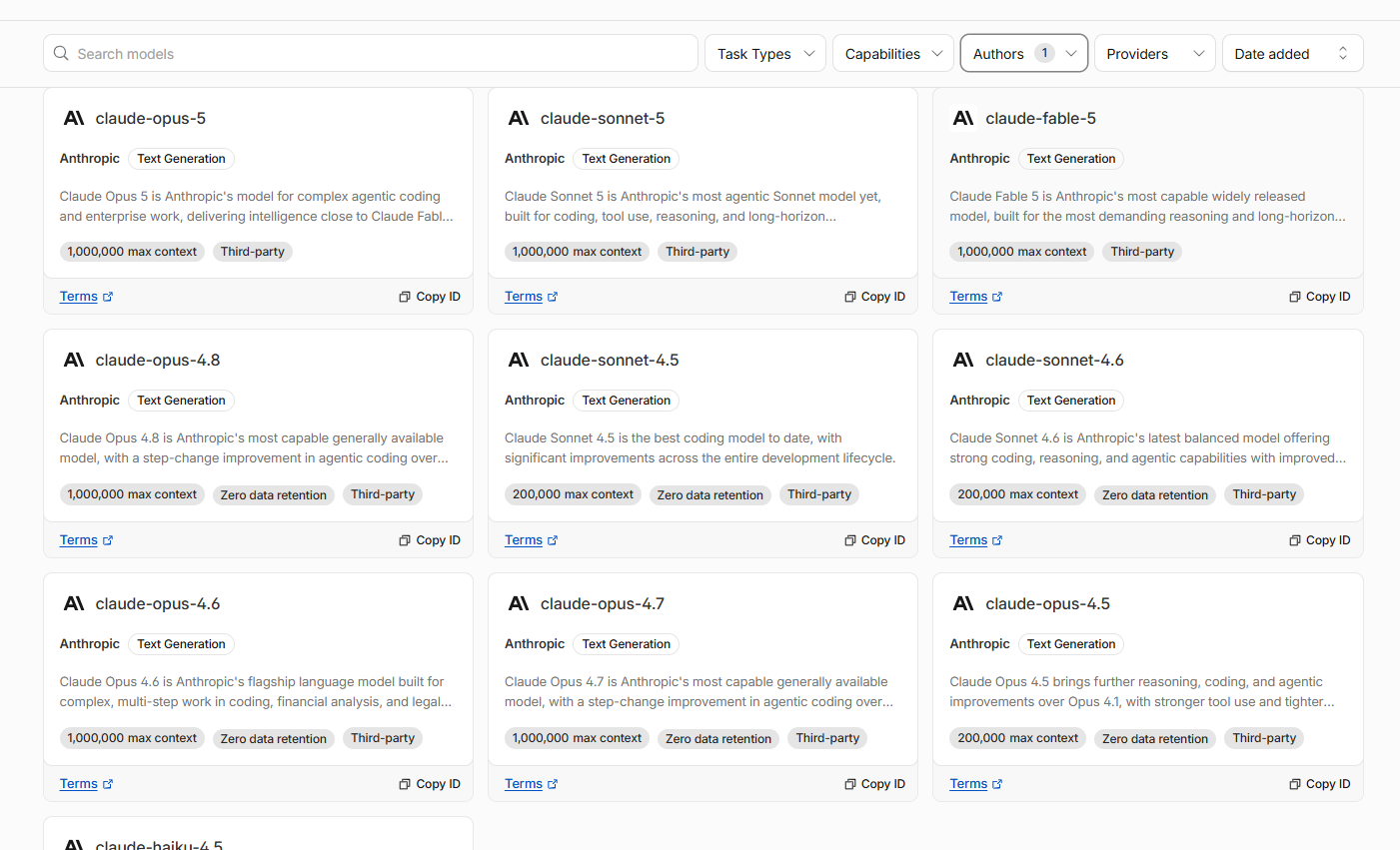The width and height of the screenshot is (1400, 850).
Task: Click Text Generation tag on claude-sonnet-4.5
Action: 627,401
